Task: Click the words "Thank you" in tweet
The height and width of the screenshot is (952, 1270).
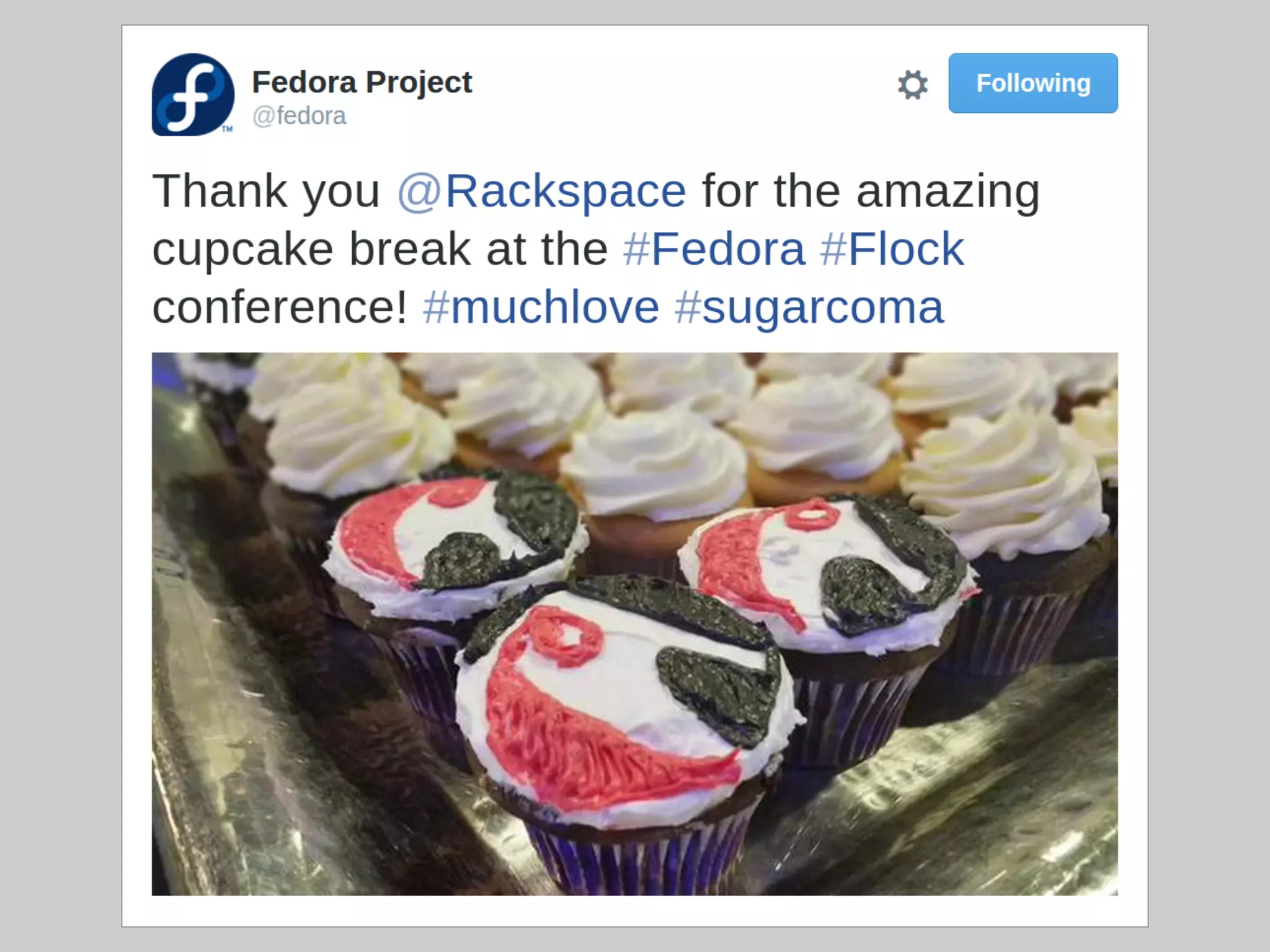Action: click(266, 191)
